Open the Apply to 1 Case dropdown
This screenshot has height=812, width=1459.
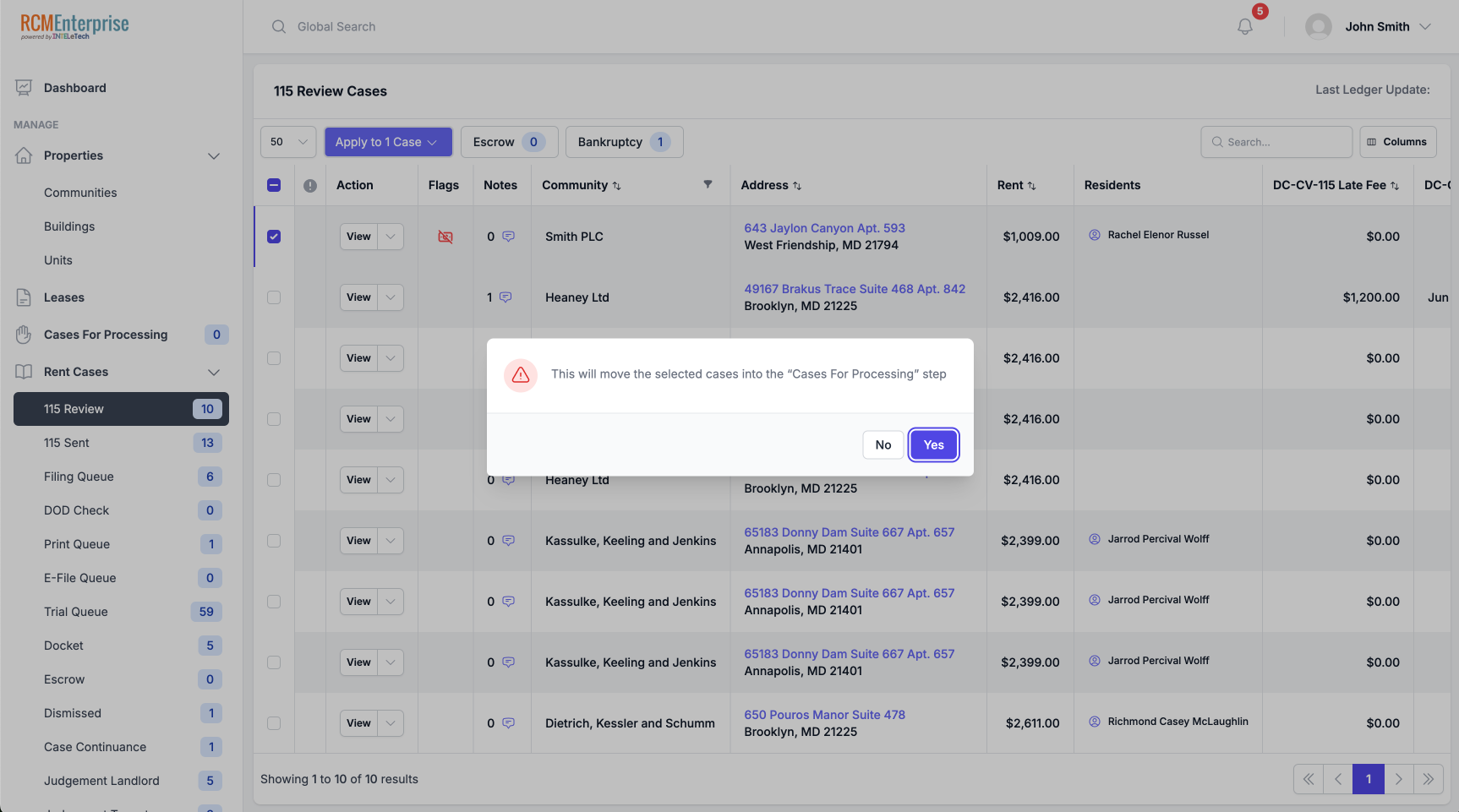[x=387, y=141]
